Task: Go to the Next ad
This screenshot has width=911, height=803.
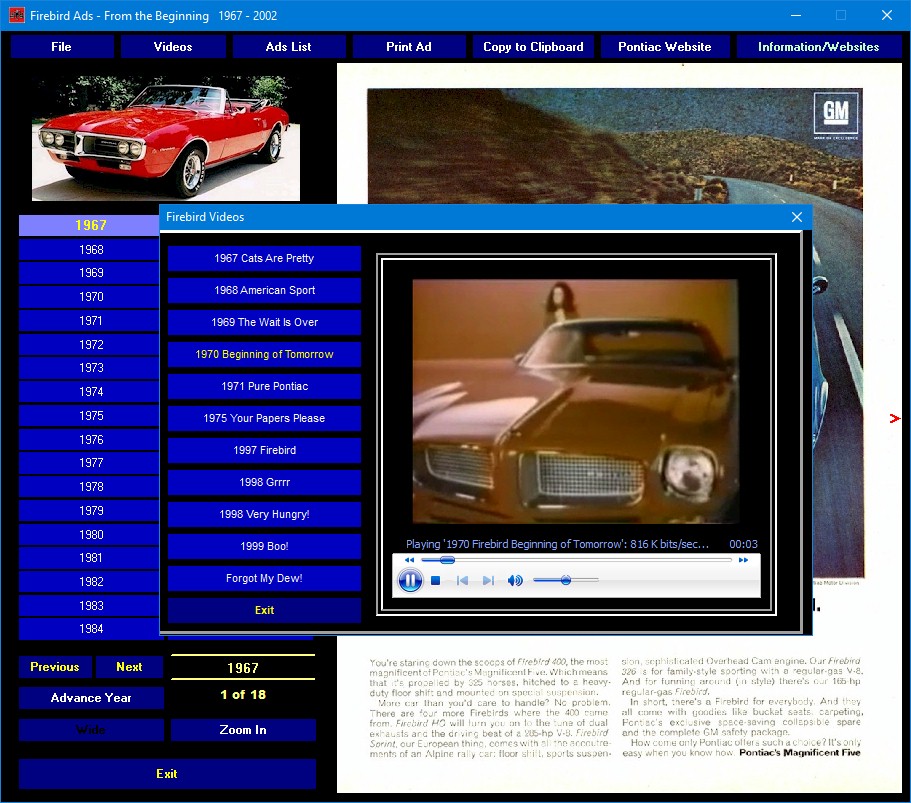Action: pyautogui.click(x=129, y=666)
